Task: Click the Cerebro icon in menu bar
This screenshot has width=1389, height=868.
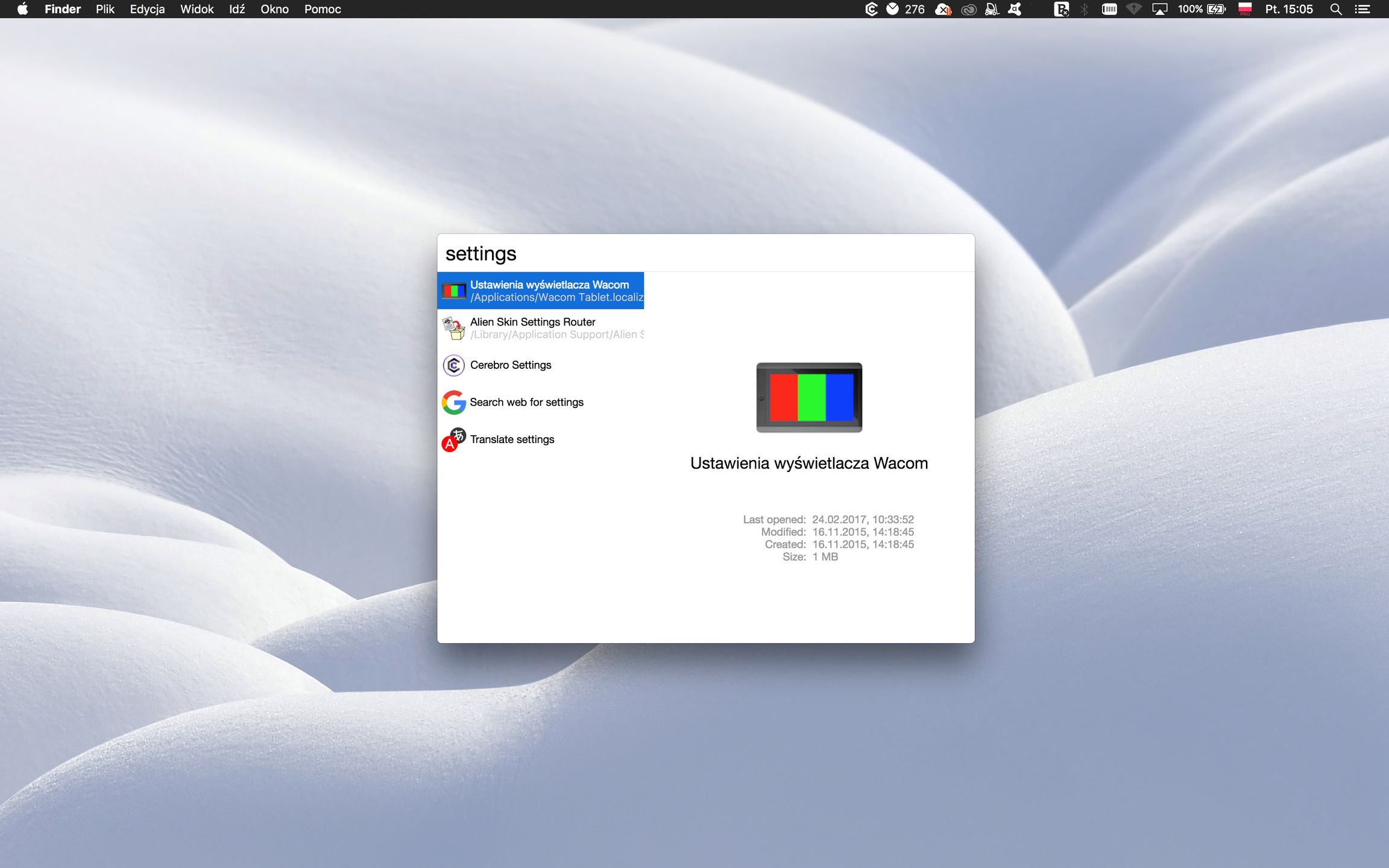Action: (871, 9)
